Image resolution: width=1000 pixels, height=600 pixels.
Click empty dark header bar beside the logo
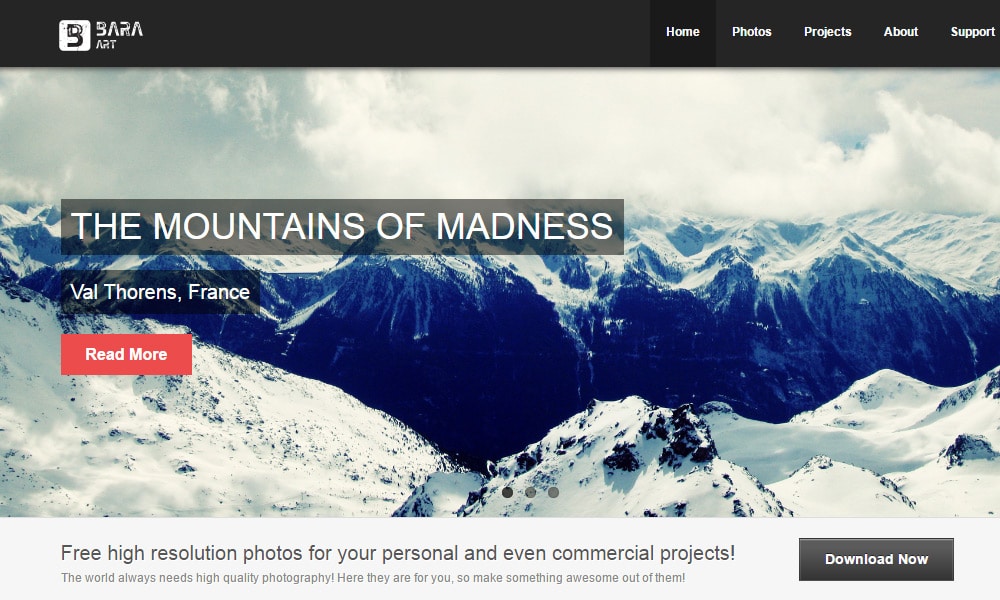tap(383, 33)
